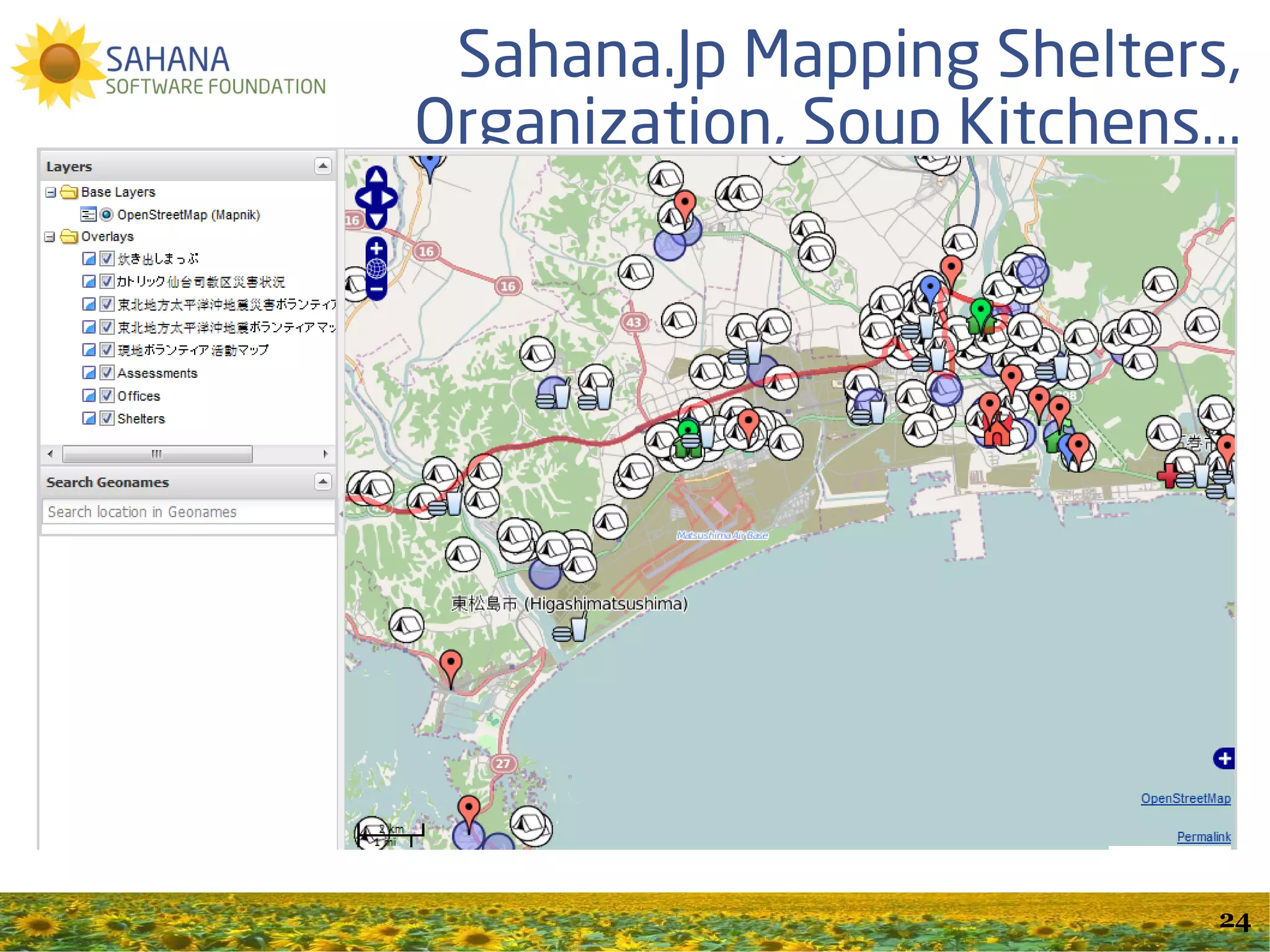
Task: Toggle the 東北地方太平洋沖地震ボランティアマップ layer checkbox
Action: pos(107,327)
